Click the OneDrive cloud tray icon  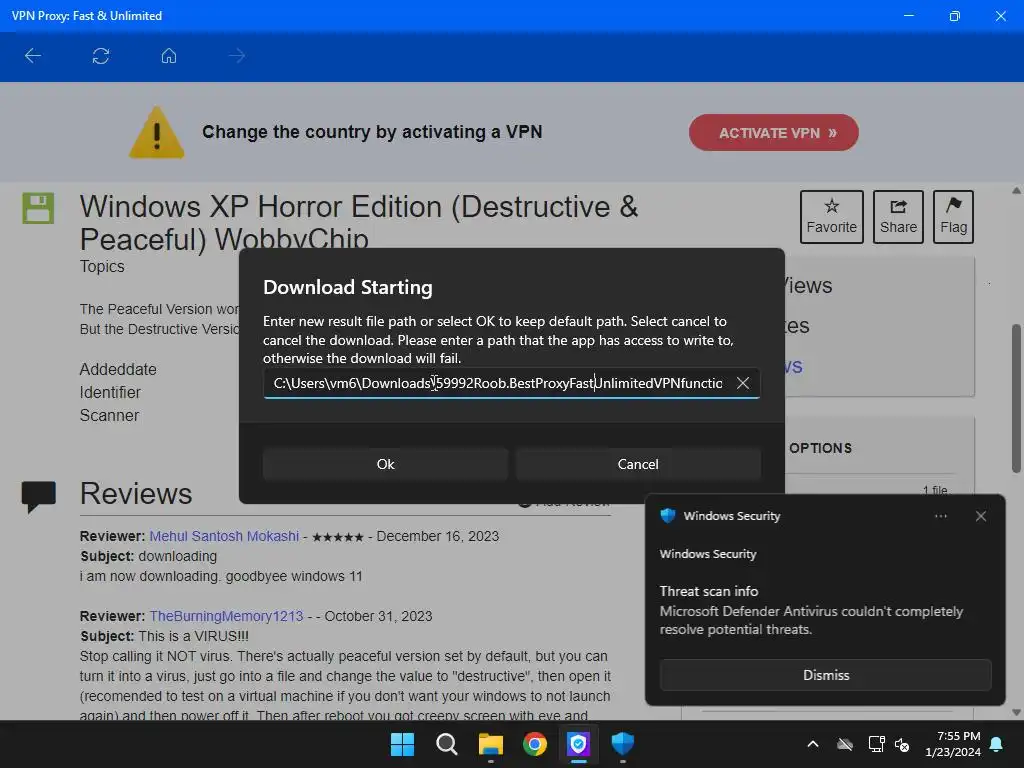coord(845,744)
